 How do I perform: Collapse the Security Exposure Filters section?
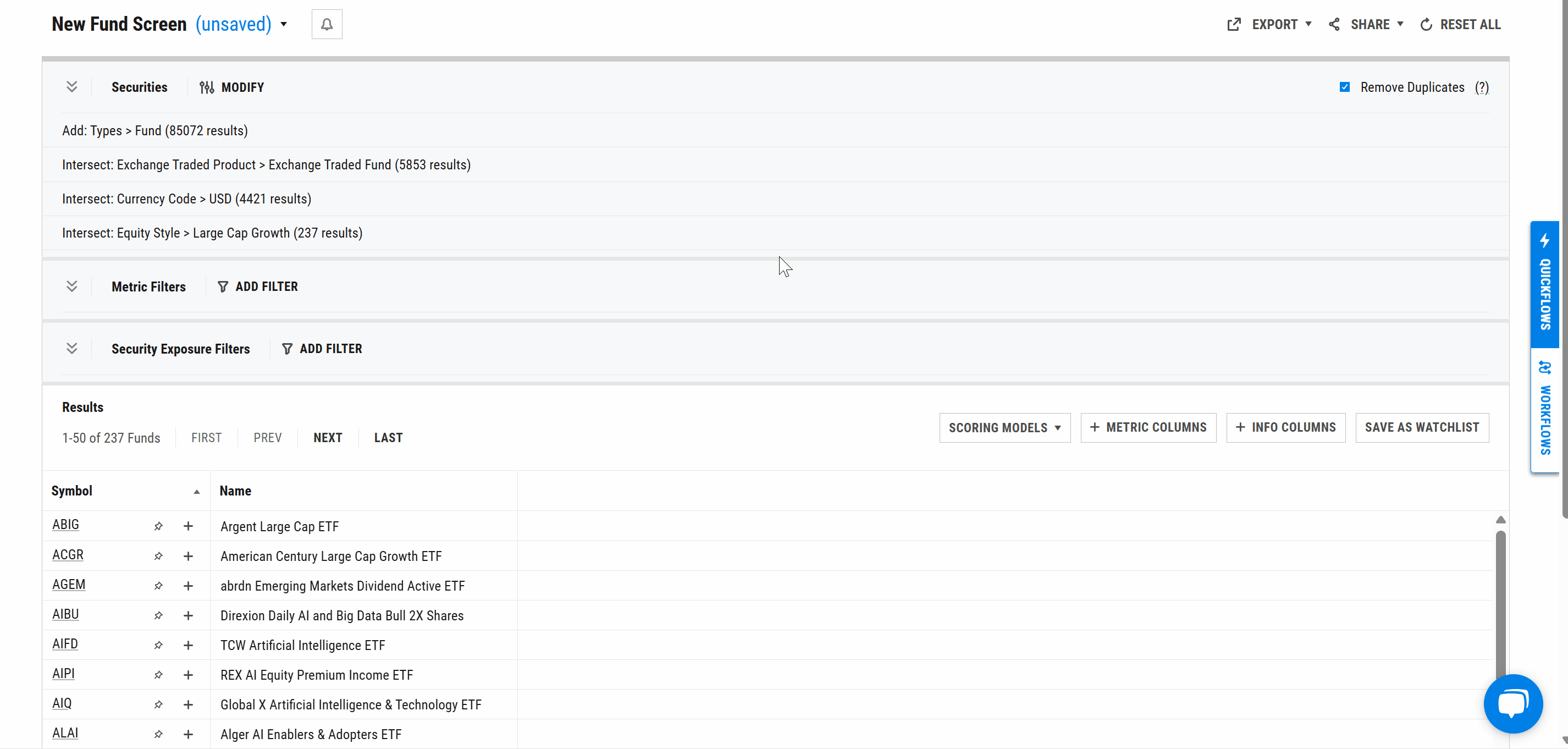click(x=72, y=348)
